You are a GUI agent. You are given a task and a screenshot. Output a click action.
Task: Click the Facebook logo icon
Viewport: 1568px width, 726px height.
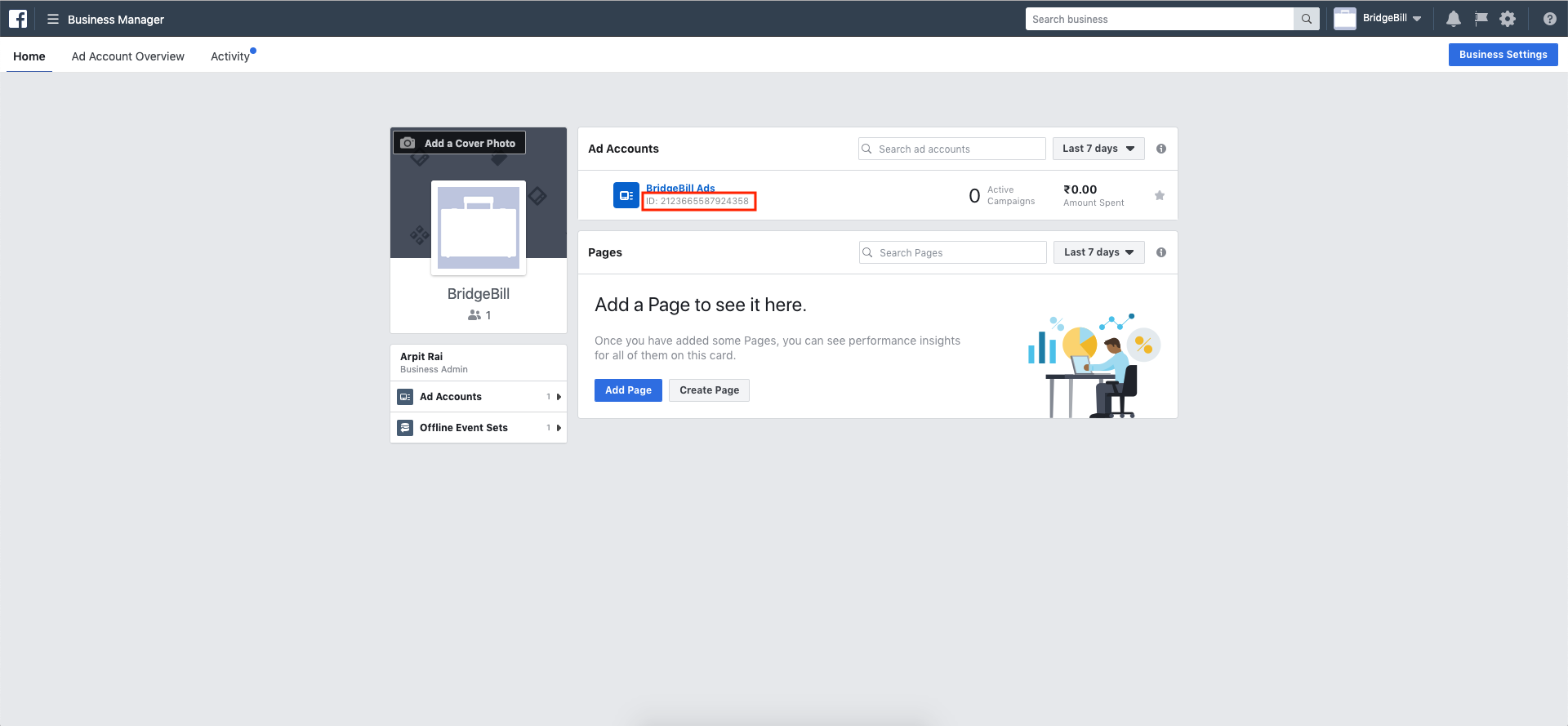tap(18, 19)
